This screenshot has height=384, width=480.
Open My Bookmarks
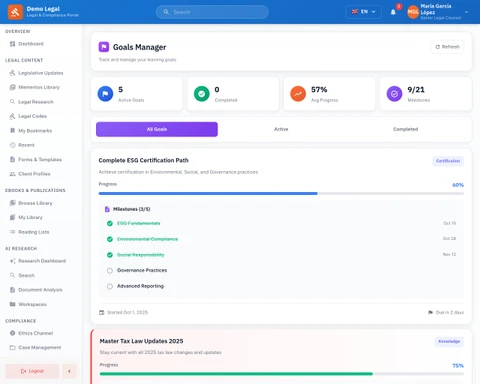(31, 131)
